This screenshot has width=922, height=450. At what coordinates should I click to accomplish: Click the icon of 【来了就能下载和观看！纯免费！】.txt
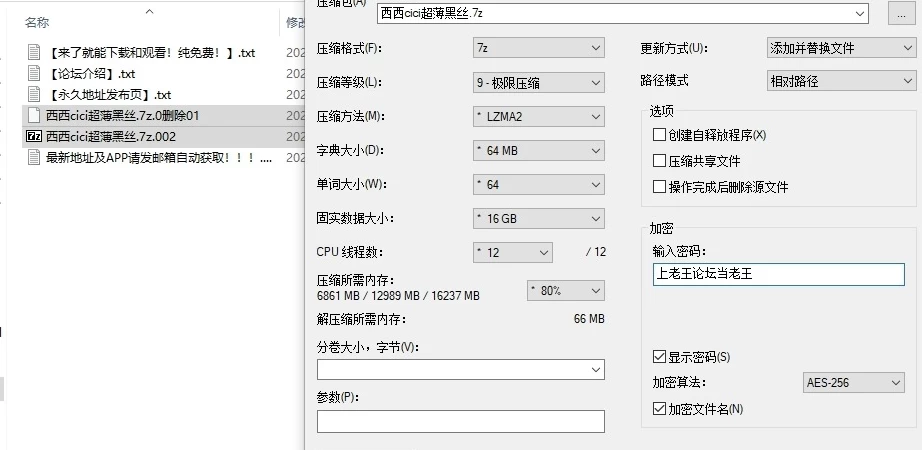coord(34,52)
